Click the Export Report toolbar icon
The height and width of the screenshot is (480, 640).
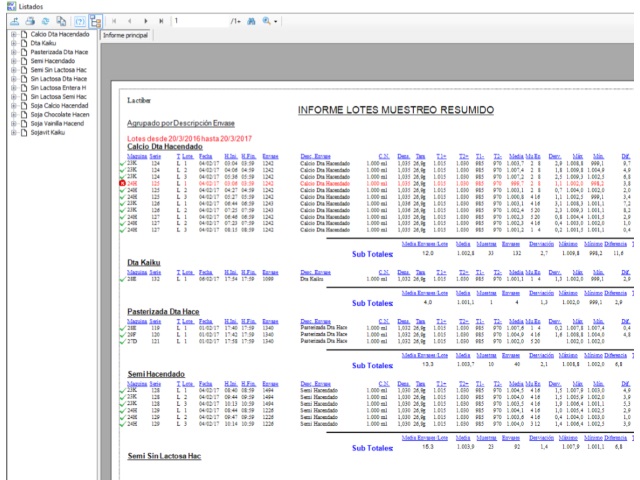pyautogui.click(x=15, y=21)
